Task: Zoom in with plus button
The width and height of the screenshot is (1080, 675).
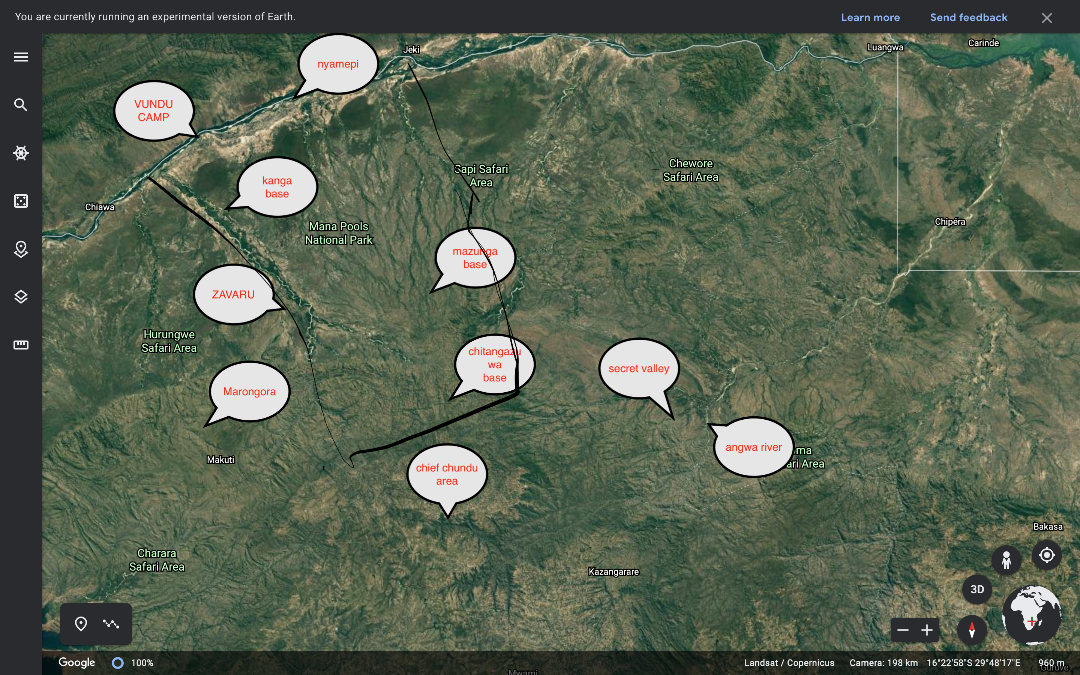Action: pos(927,630)
